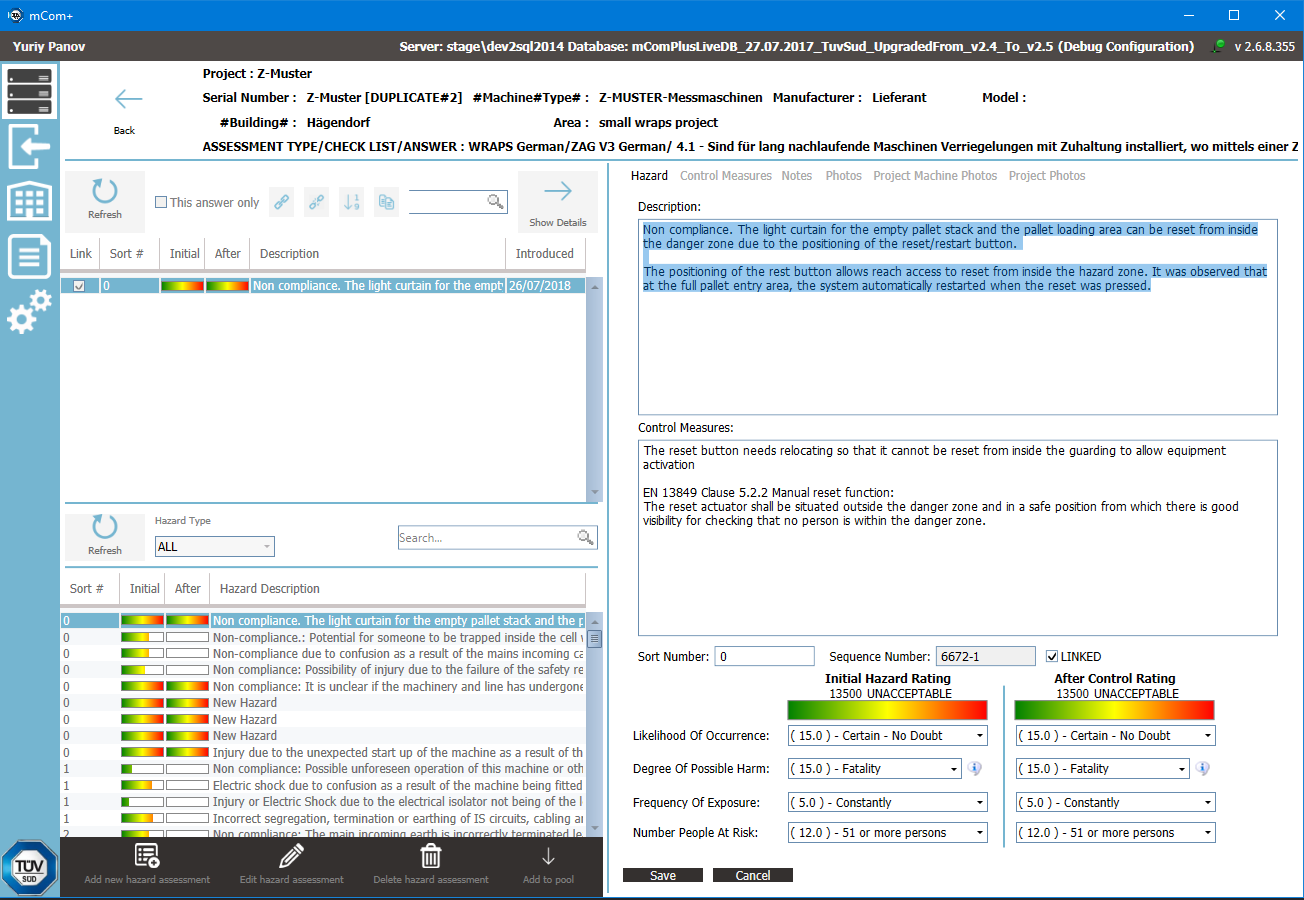This screenshot has width=1304, height=900.
Task: Click the Save button
Action: (x=663, y=875)
